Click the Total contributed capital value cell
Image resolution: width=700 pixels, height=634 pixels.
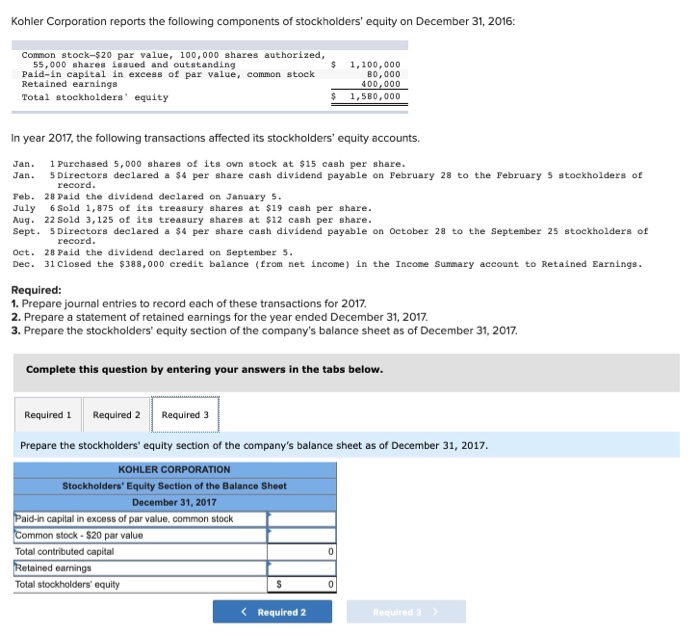(302, 551)
